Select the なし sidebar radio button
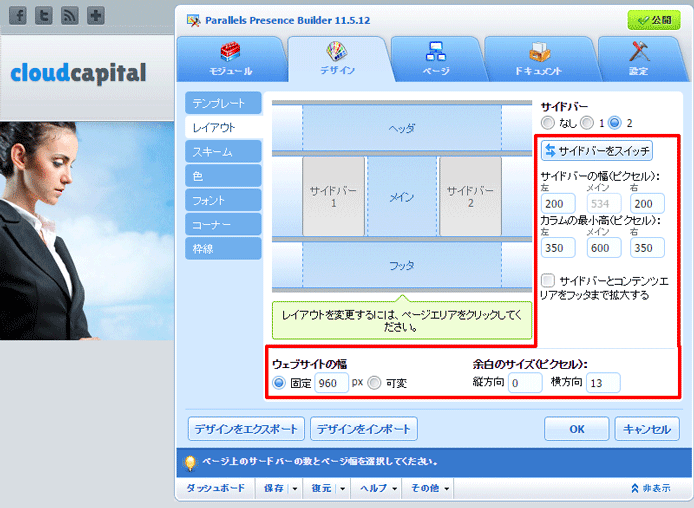This screenshot has width=694, height=508. pos(547,122)
